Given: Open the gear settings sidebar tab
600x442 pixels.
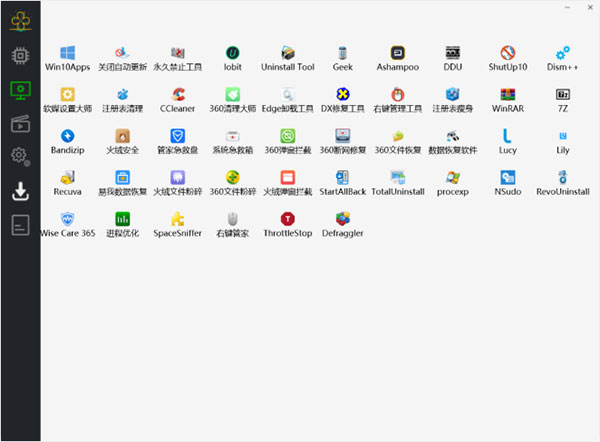Looking at the screenshot, I should pyautogui.click(x=20, y=156).
